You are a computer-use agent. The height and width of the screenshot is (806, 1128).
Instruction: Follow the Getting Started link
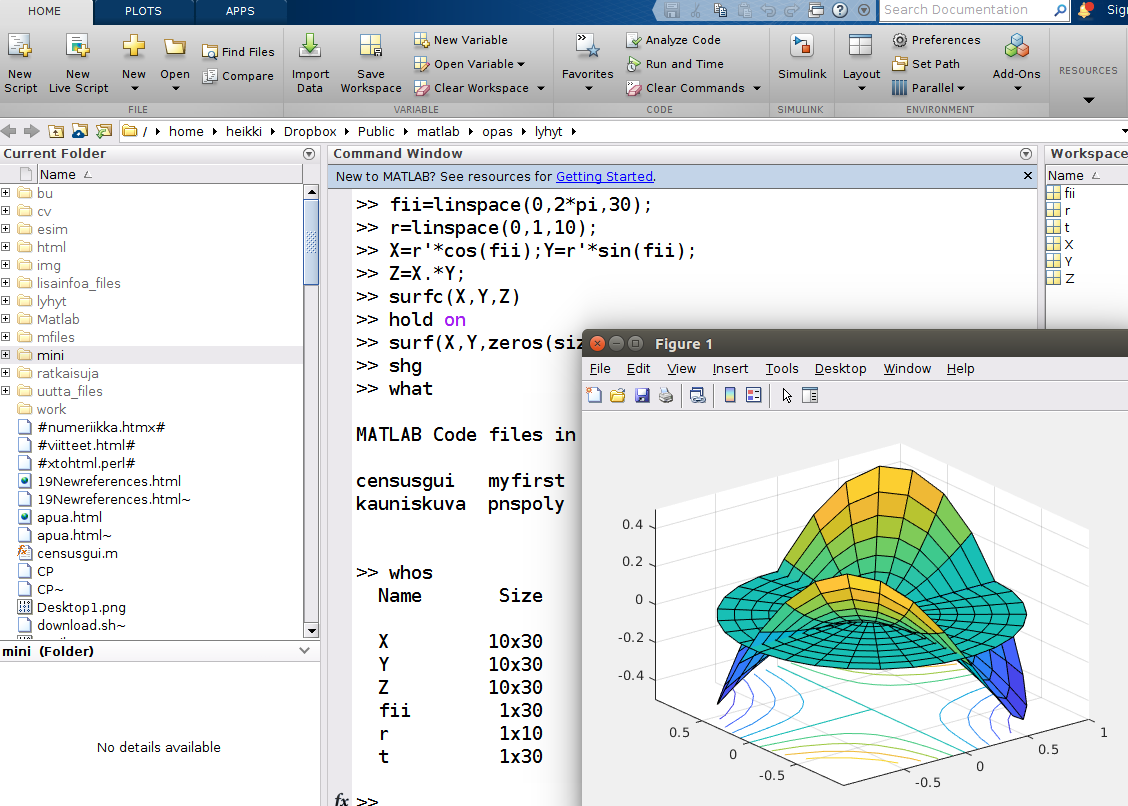point(604,176)
